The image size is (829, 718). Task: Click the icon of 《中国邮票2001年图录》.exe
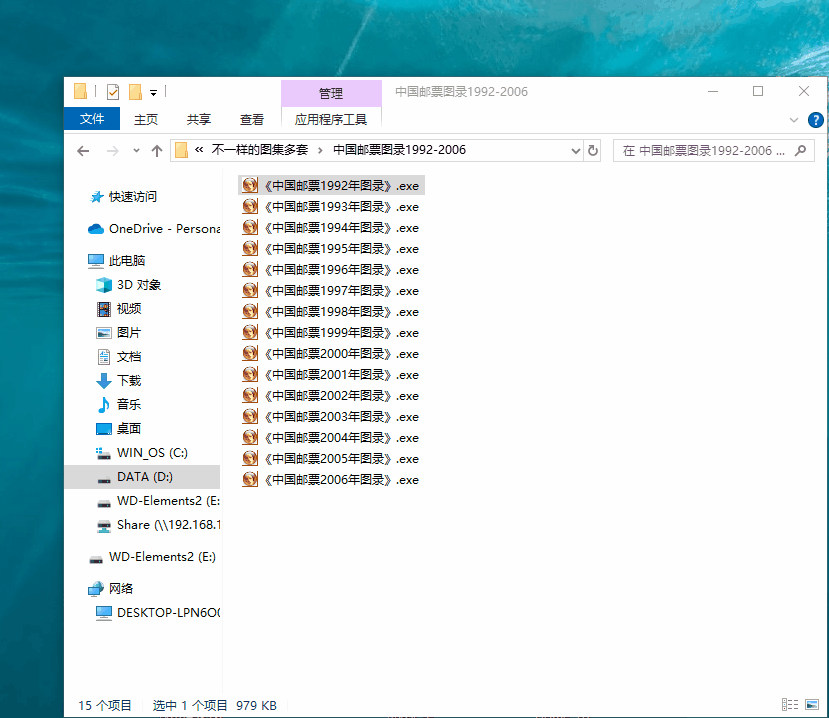pyautogui.click(x=250, y=374)
